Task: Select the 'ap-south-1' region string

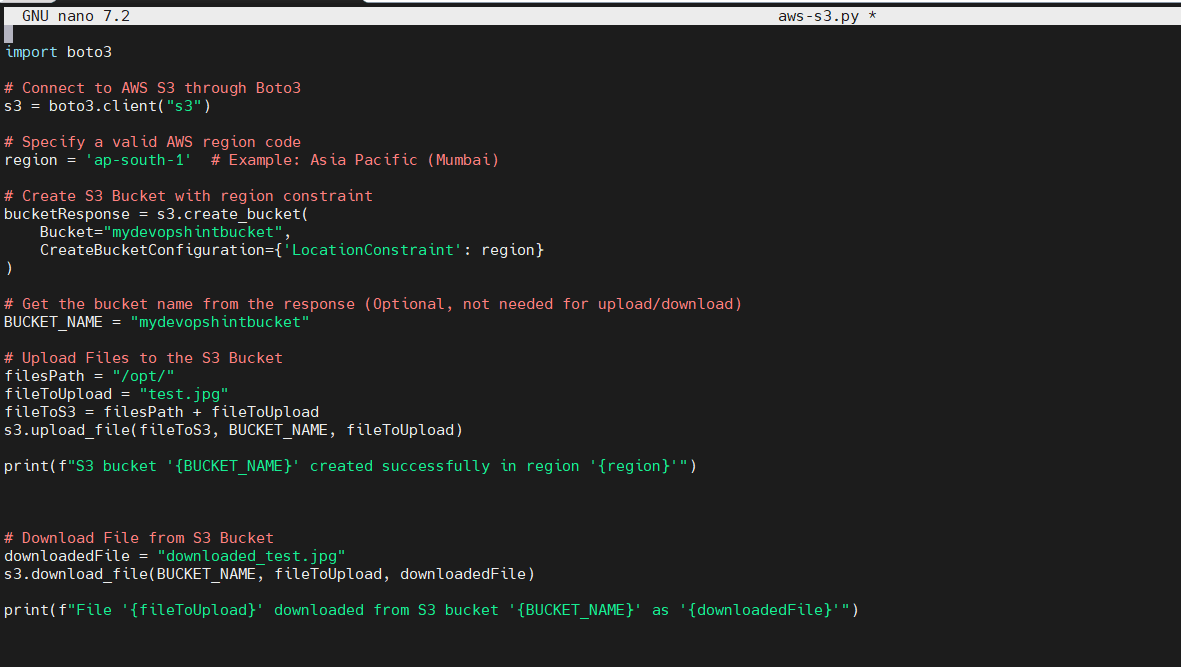Action: (138, 159)
